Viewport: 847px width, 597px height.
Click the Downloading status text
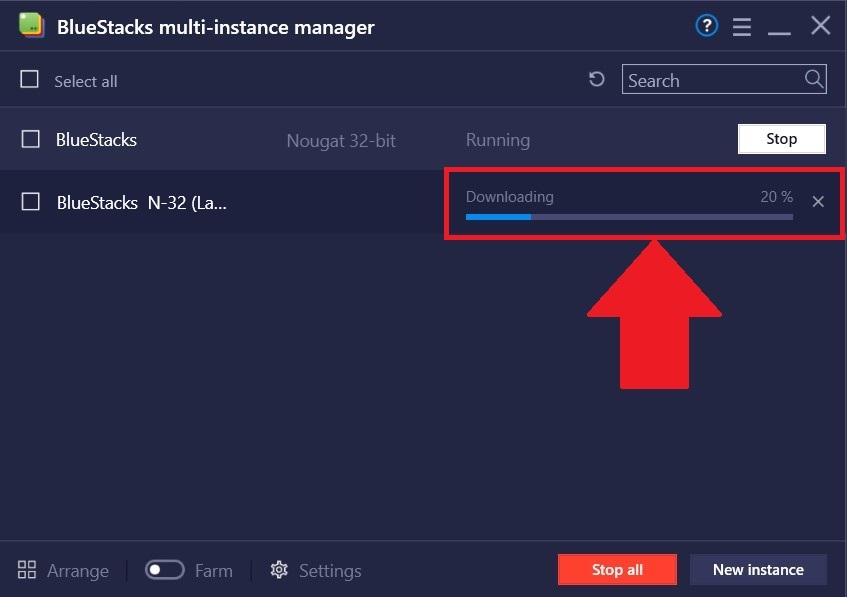coord(509,197)
